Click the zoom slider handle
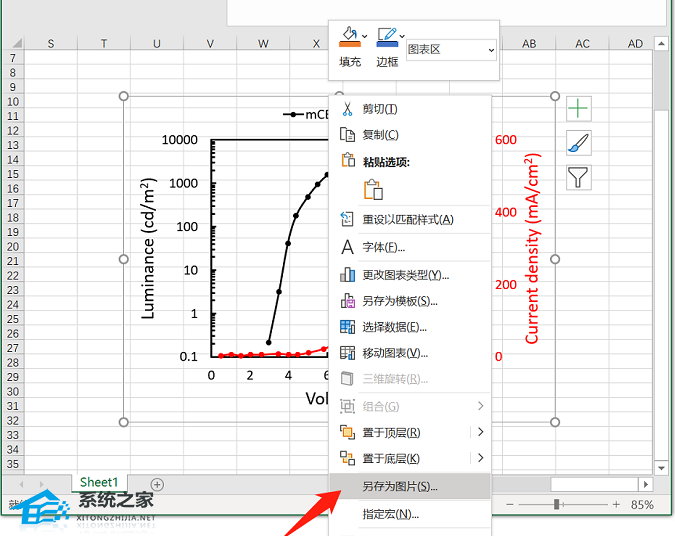Screen dimensions: 675x536 [556, 504]
